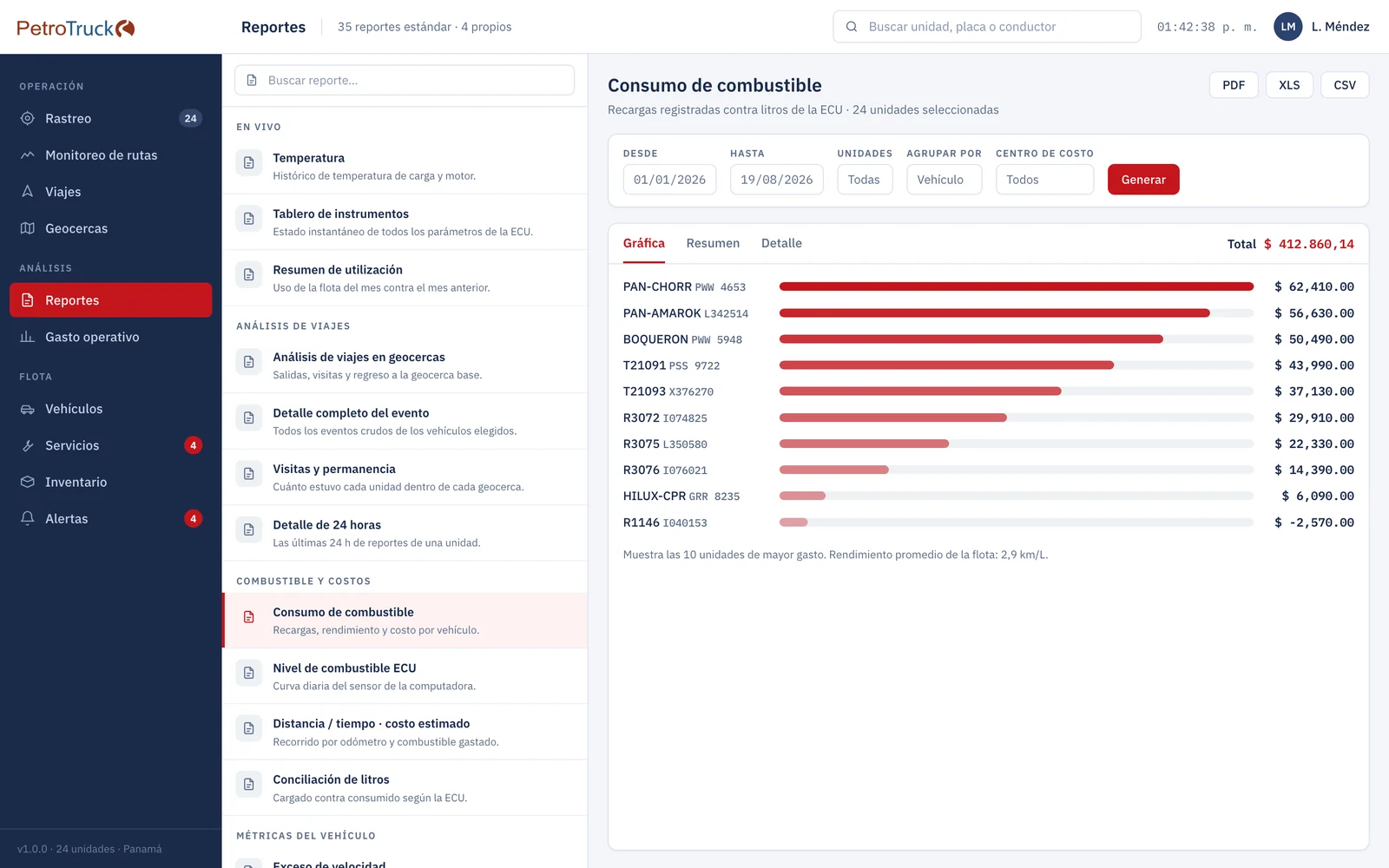The image size is (1389, 868).
Task: Click Gasto operativo chart icon
Action: [28, 337]
